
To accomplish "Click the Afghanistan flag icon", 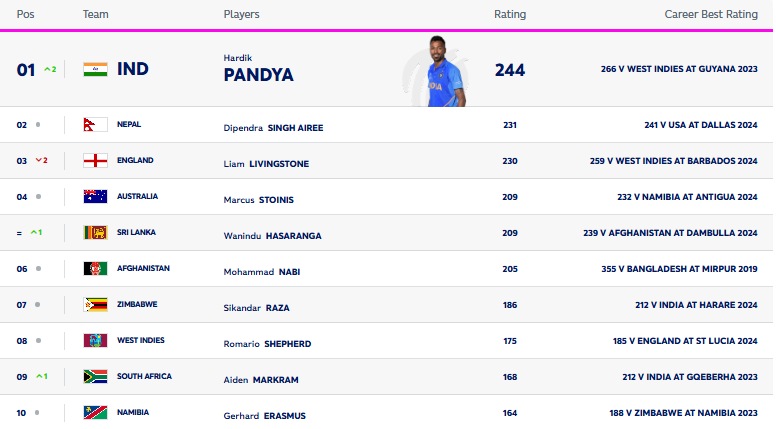I will click(95, 269).
